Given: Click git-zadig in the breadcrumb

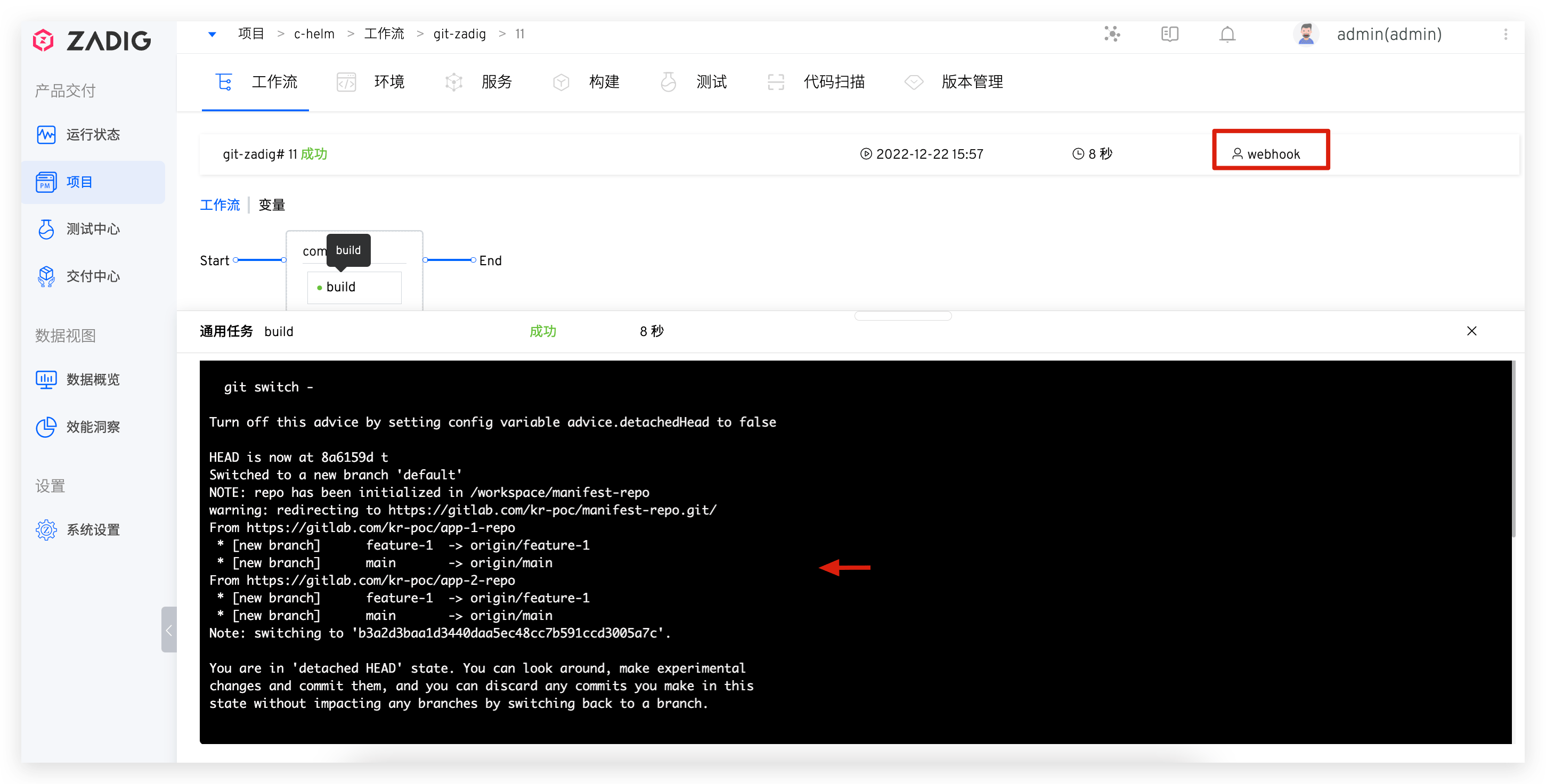Looking at the screenshot, I should click(x=459, y=34).
